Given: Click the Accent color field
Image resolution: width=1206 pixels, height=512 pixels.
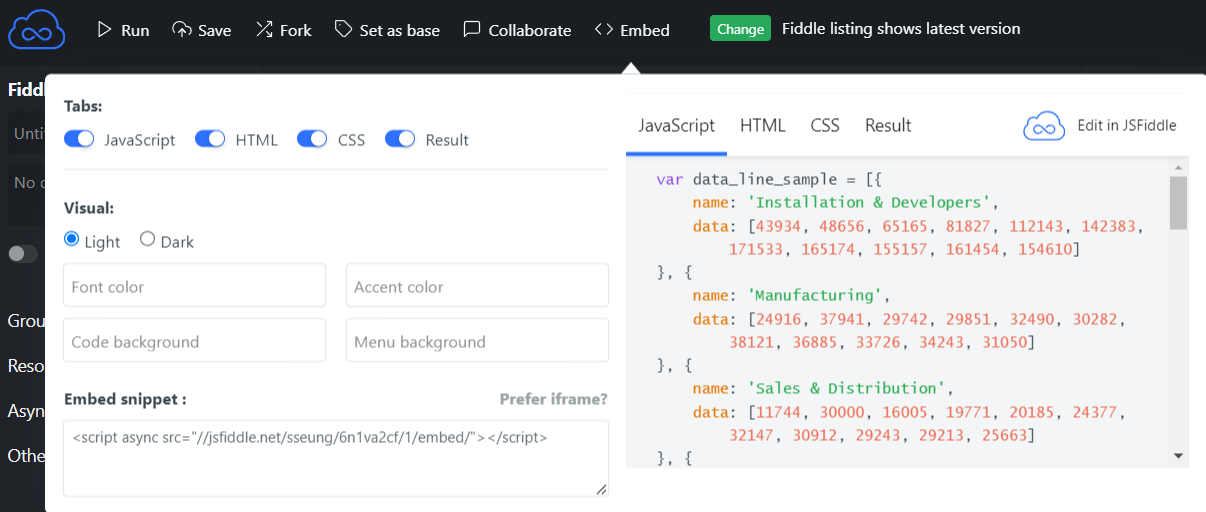Looking at the screenshot, I should click(477, 285).
